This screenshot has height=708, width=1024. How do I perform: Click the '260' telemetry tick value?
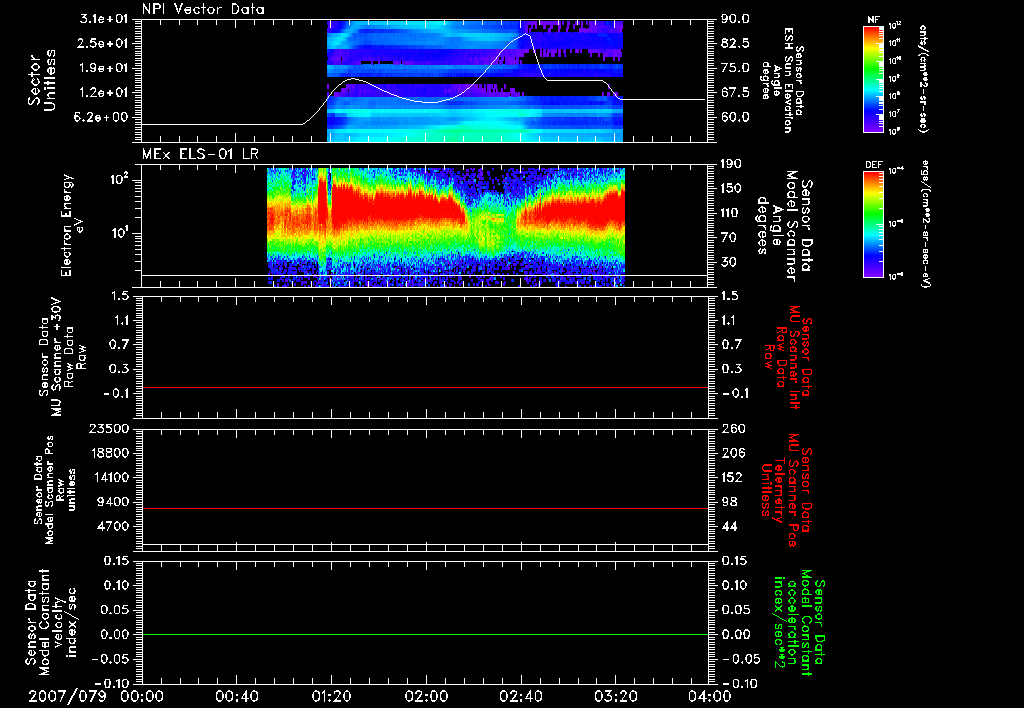(732, 428)
